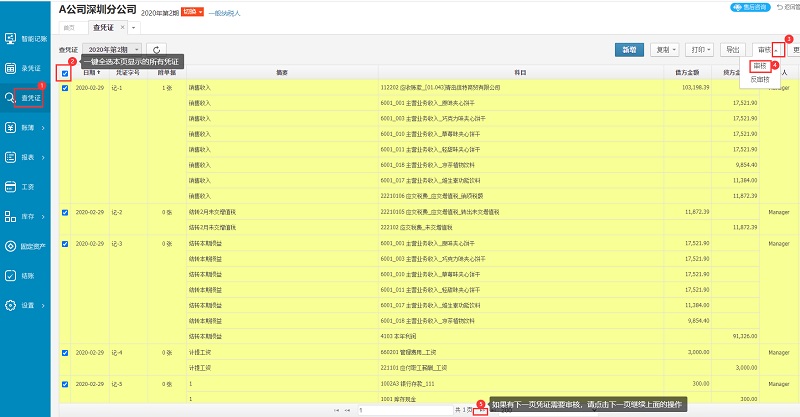Viewport: 800px width, 417px height.
Task: Open 售后咨询 support chat button
Action: 748,7
